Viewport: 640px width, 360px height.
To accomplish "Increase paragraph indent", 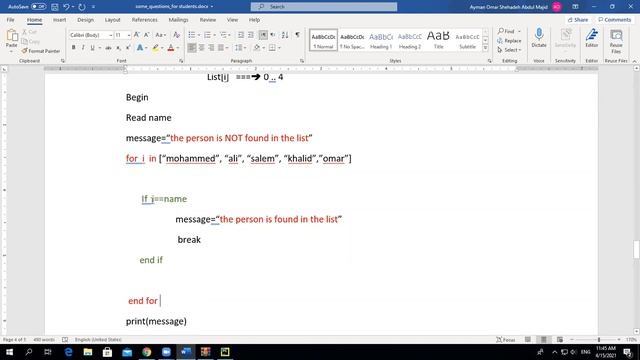I will 251,35.
